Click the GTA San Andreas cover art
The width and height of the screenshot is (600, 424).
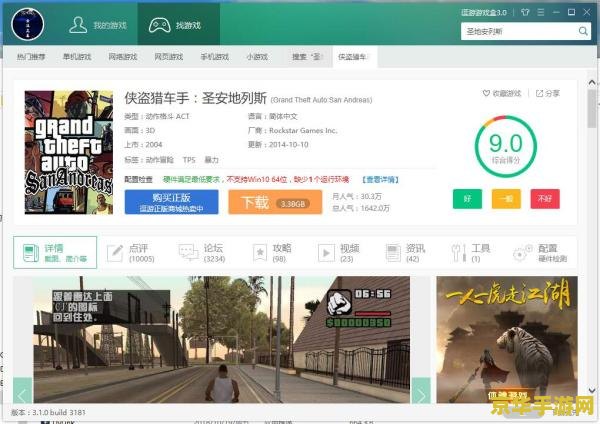pos(69,152)
